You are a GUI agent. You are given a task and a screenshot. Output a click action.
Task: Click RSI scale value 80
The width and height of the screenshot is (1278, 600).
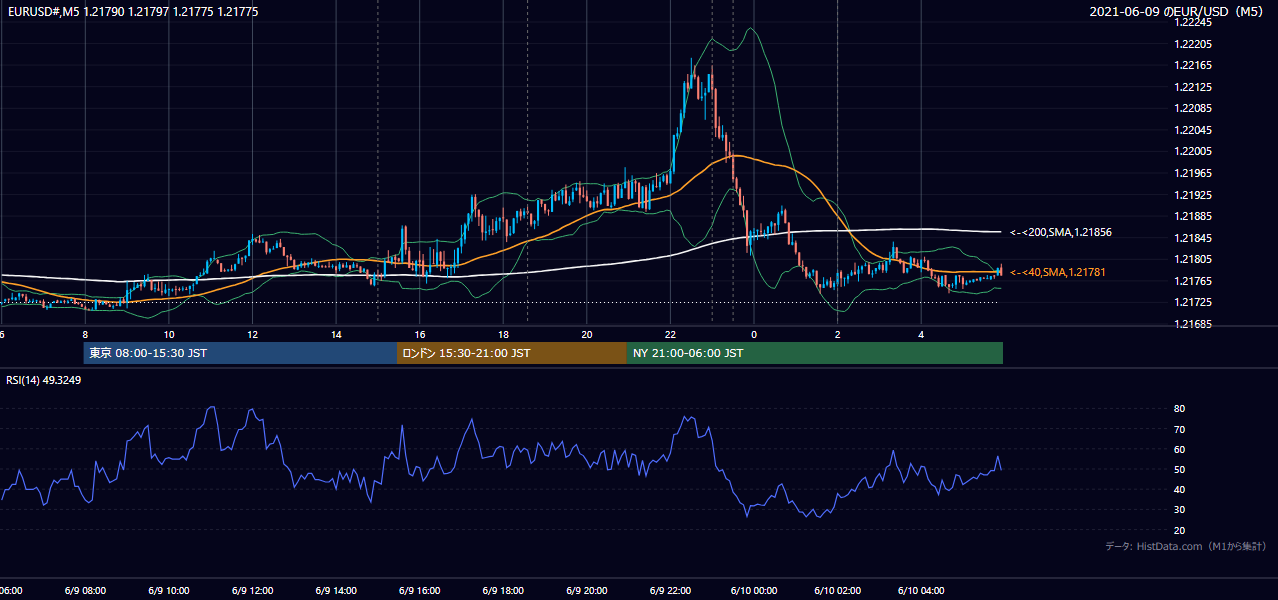1179,409
